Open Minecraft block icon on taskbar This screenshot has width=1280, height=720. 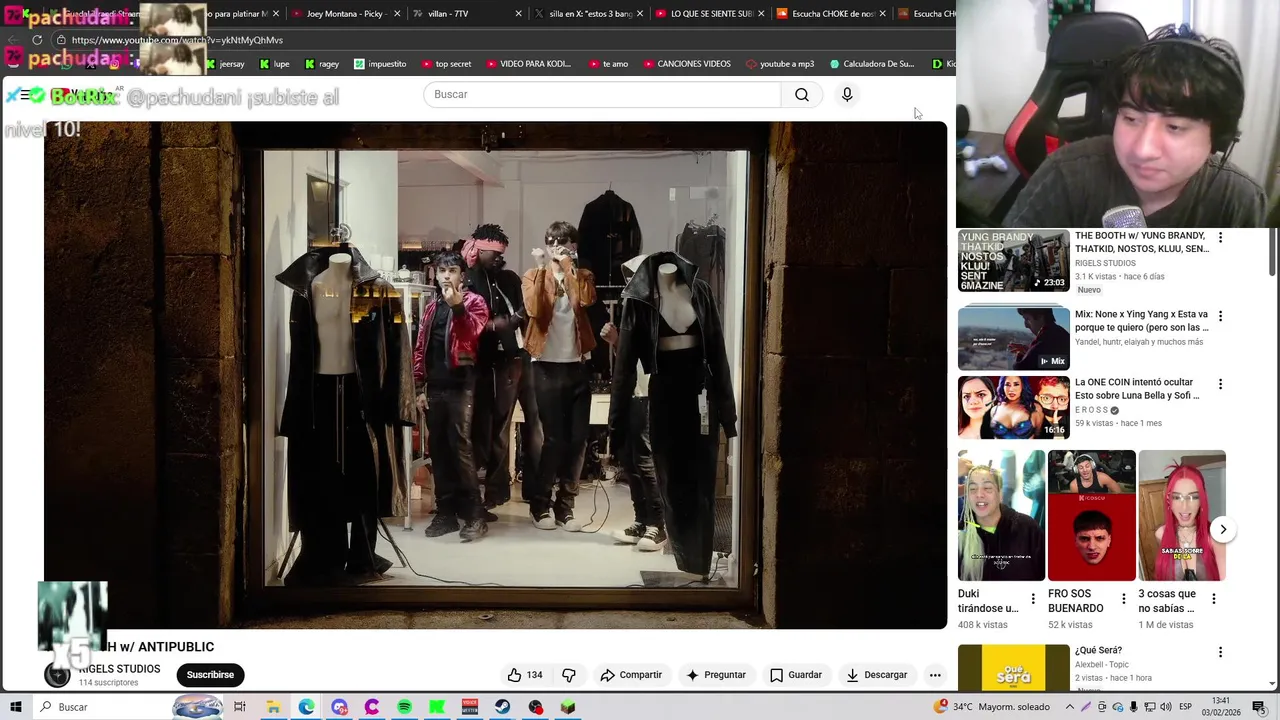pos(568,707)
